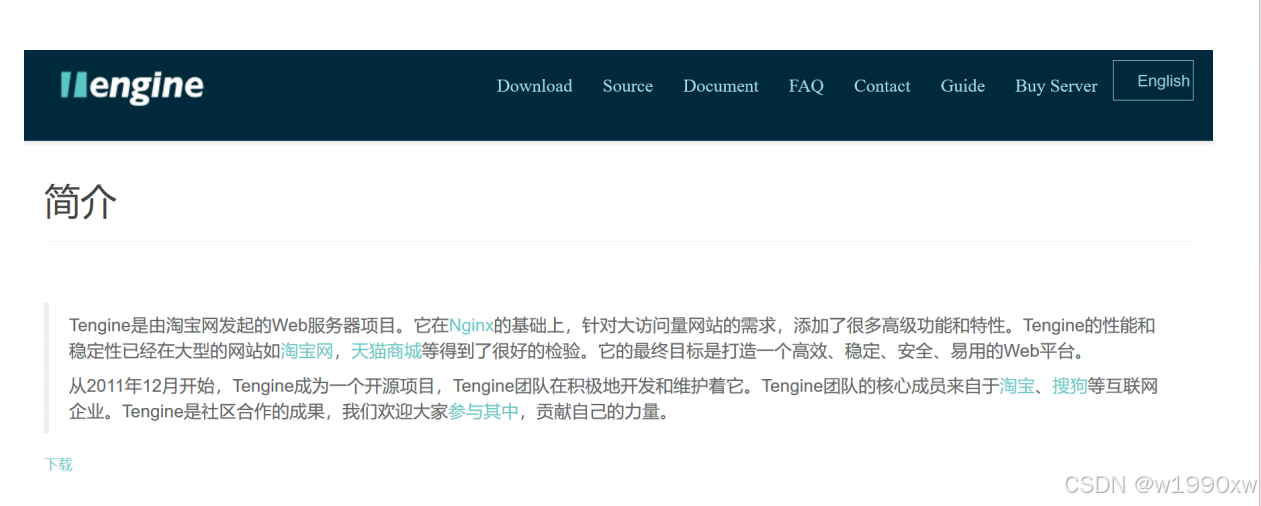The height and width of the screenshot is (506, 1261).
Task: Follow the 参与其中 link
Action: (x=484, y=411)
